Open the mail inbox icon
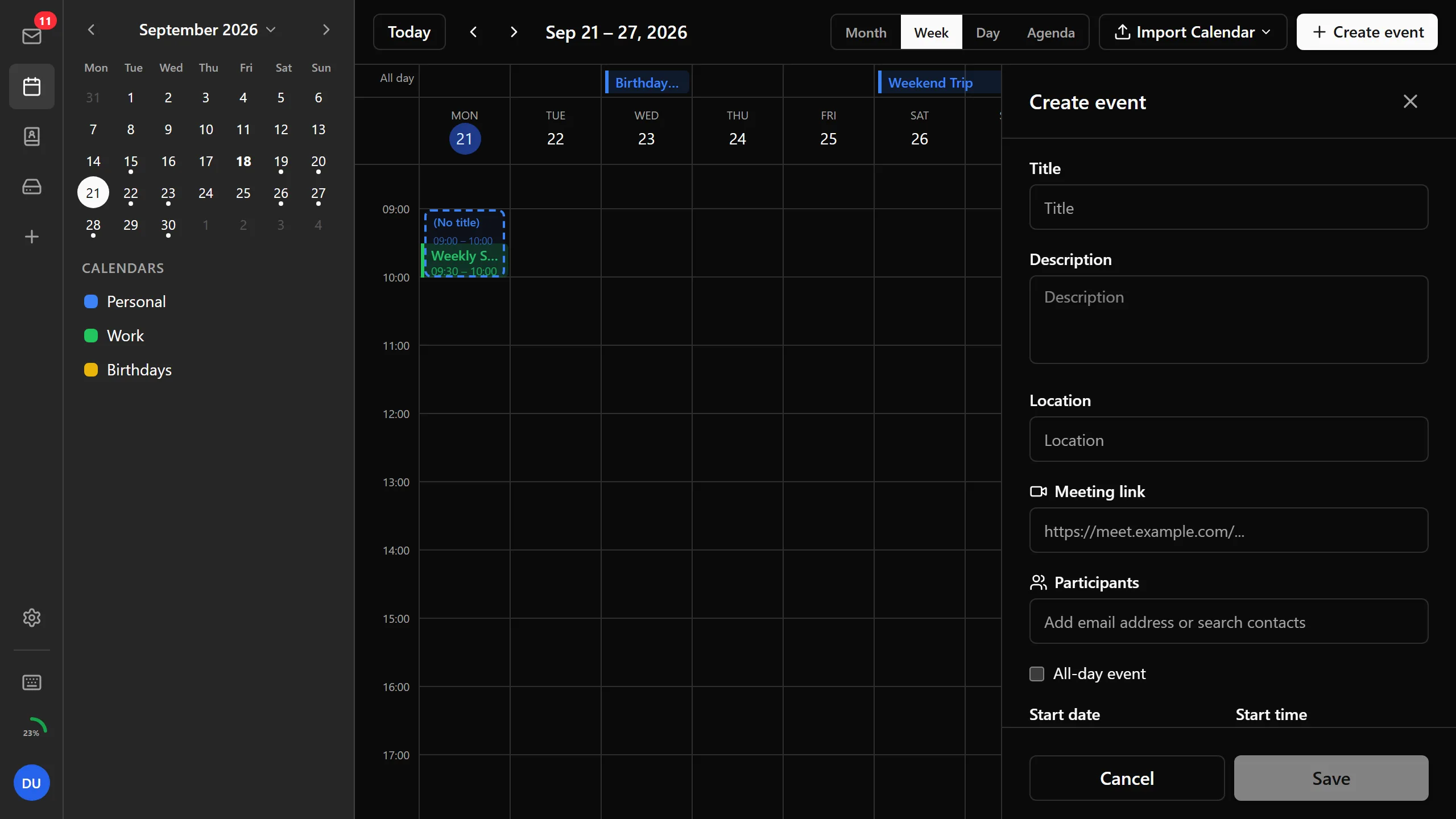The image size is (1456, 819). click(32, 36)
